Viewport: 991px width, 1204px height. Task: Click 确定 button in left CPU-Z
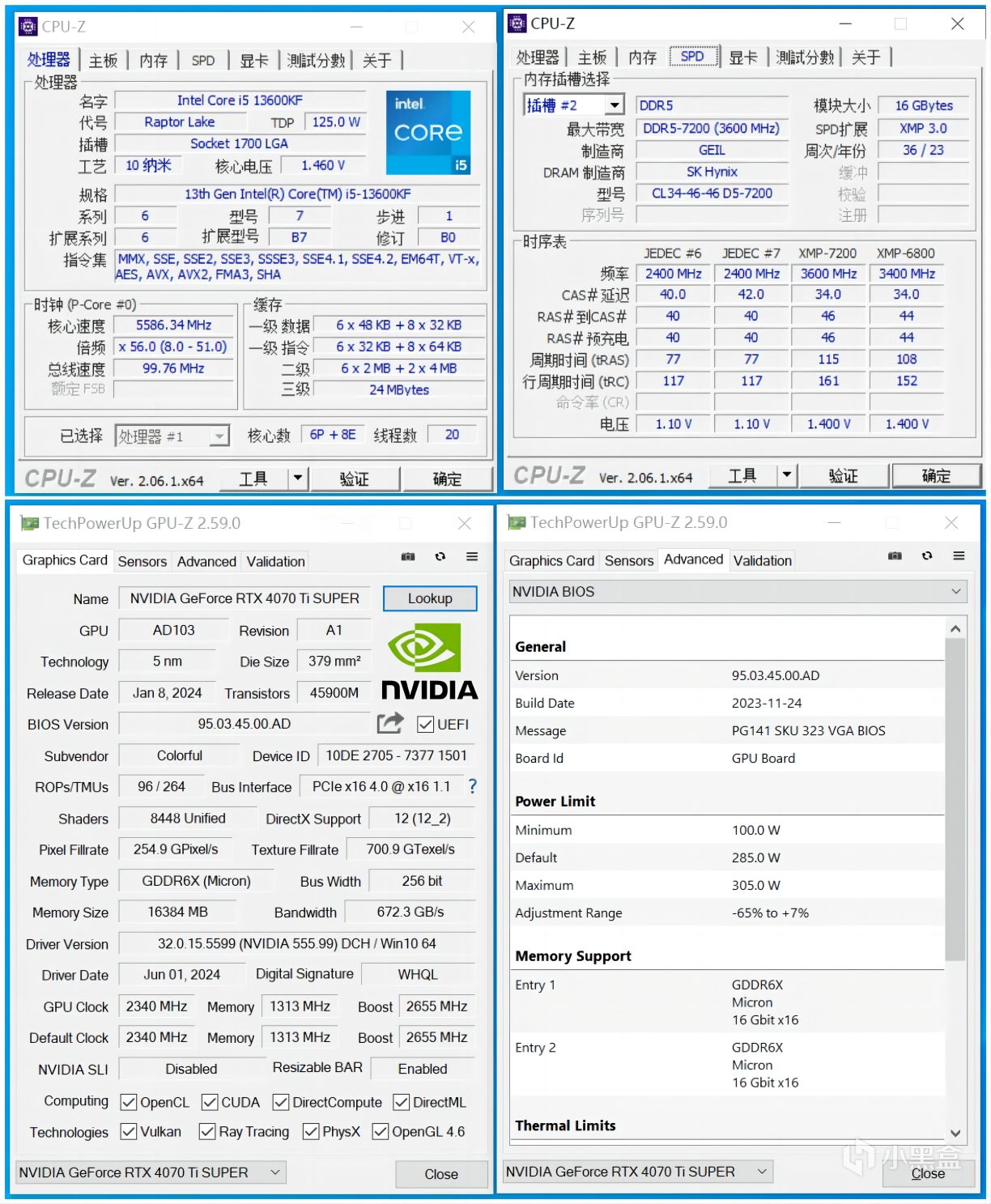click(x=447, y=479)
